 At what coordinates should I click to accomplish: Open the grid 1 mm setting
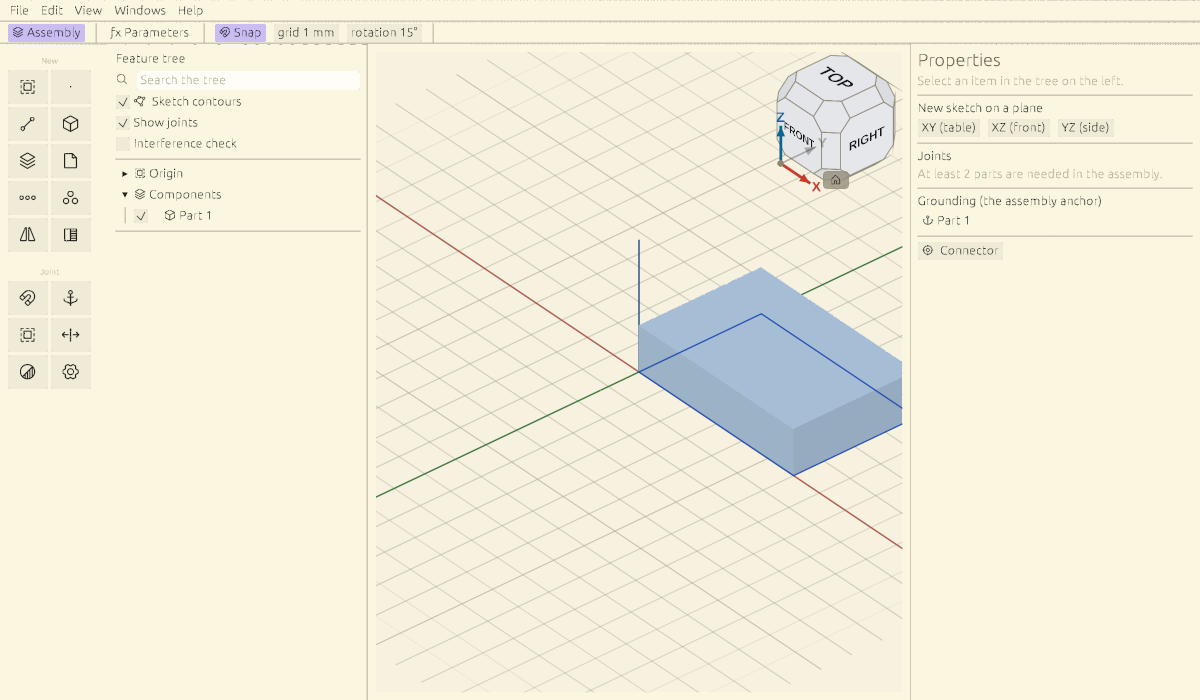[306, 33]
